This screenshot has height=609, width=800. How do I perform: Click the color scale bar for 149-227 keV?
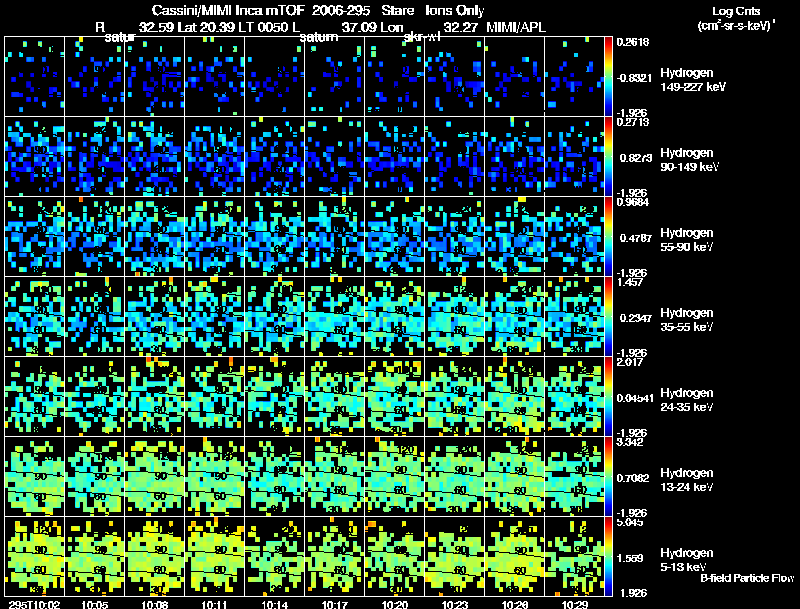tap(608, 77)
